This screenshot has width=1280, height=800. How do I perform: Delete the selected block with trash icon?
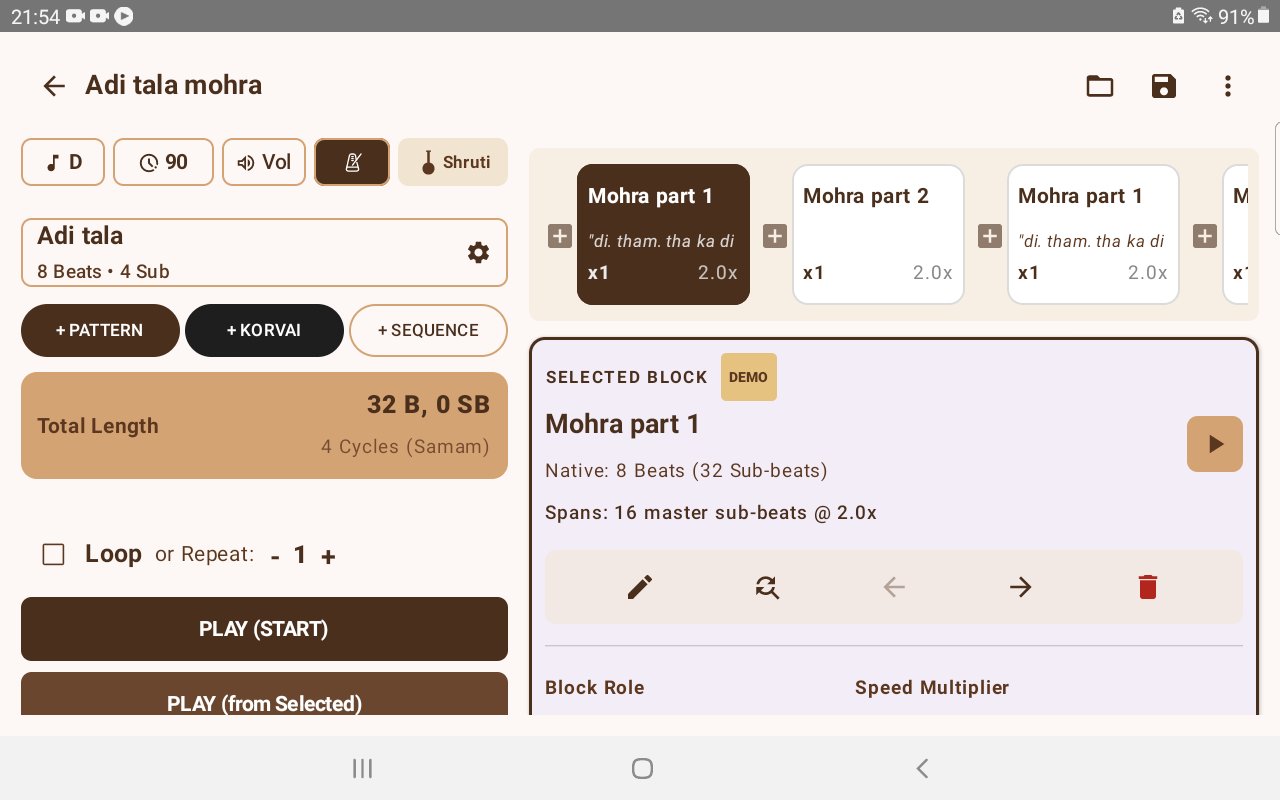pos(1148,587)
